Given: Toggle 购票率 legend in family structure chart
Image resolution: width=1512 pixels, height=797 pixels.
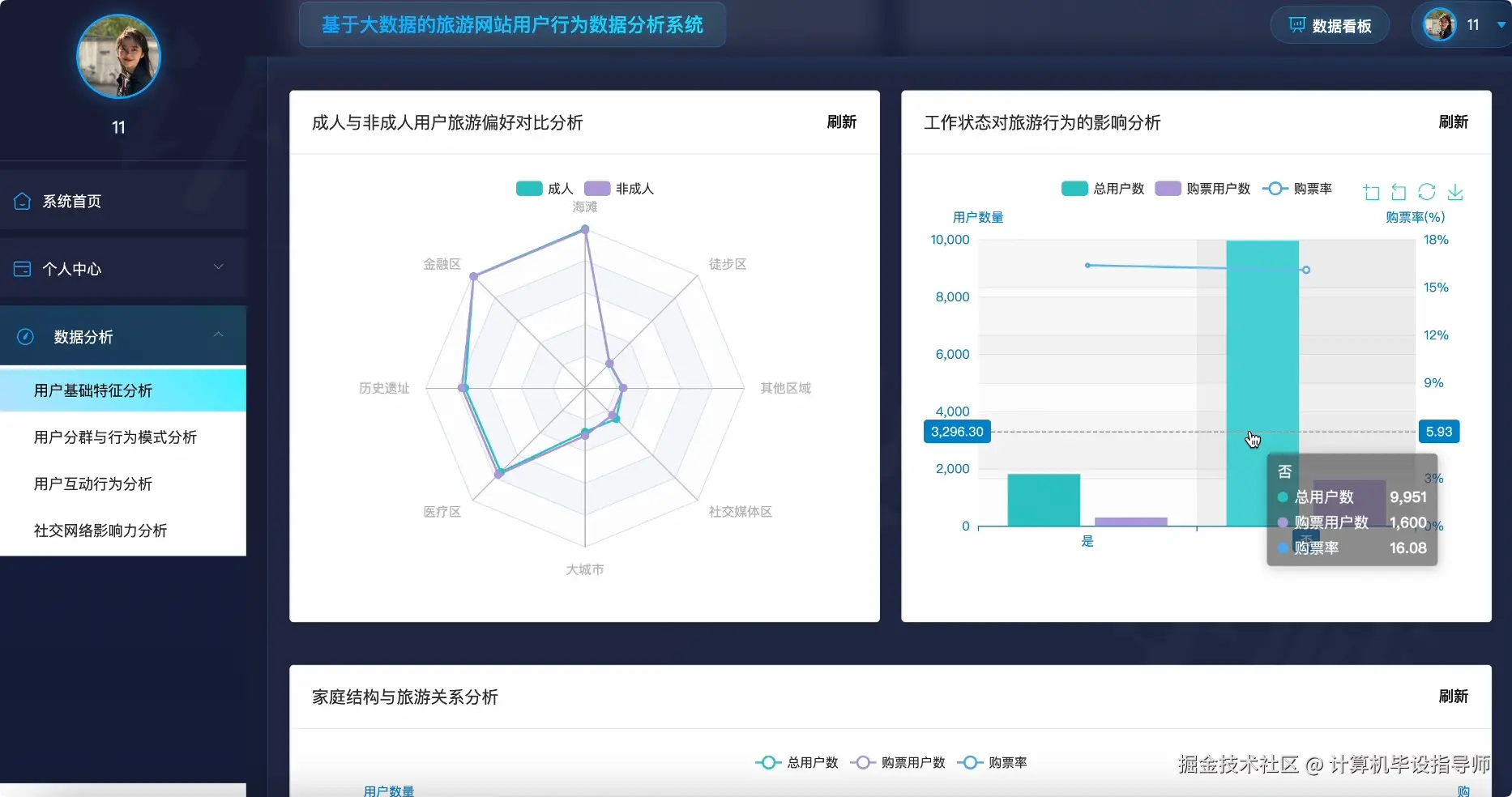Looking at the screenshot, I should tap(992, 763).
